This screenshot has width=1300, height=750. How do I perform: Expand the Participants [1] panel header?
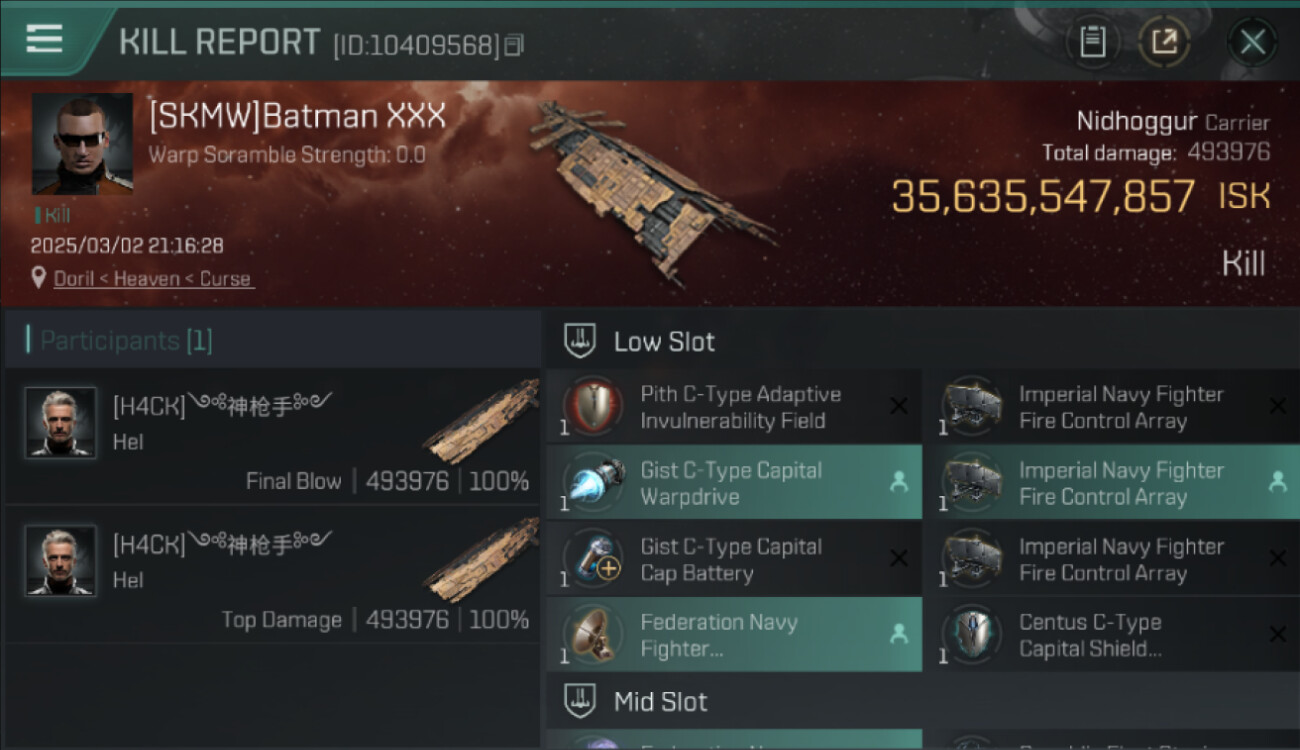click(273, 341)
